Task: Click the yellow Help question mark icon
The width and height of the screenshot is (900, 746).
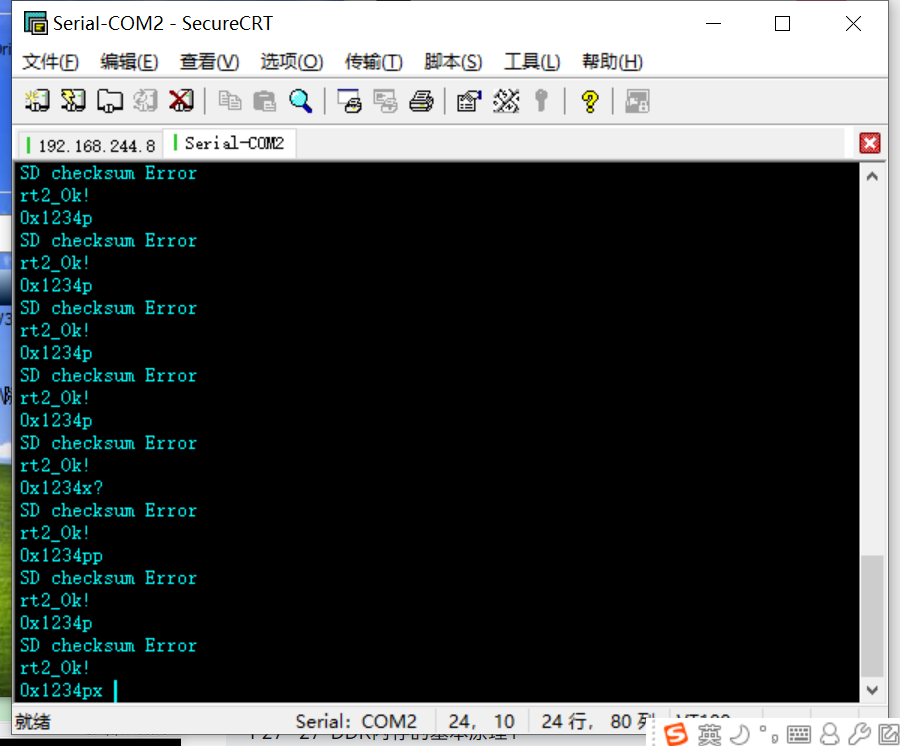Action: point(589,102)
